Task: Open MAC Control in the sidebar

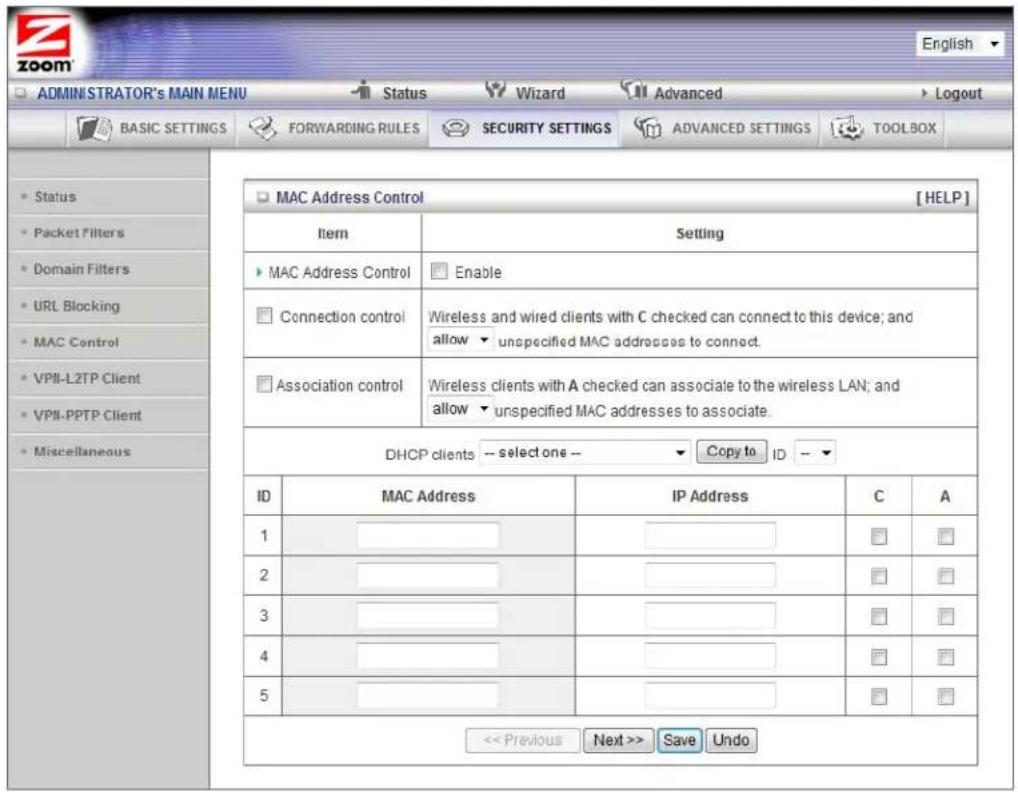Action: (x=76, y=342)
